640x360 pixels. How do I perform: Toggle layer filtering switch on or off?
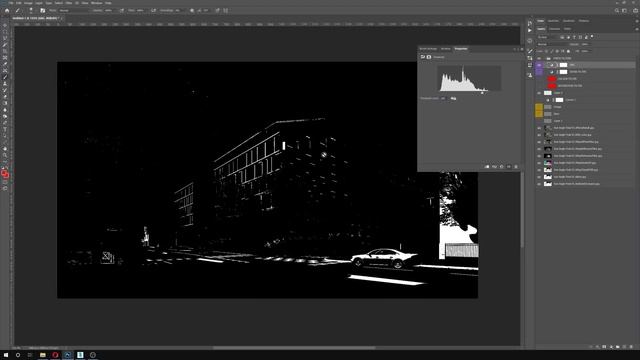592,37
